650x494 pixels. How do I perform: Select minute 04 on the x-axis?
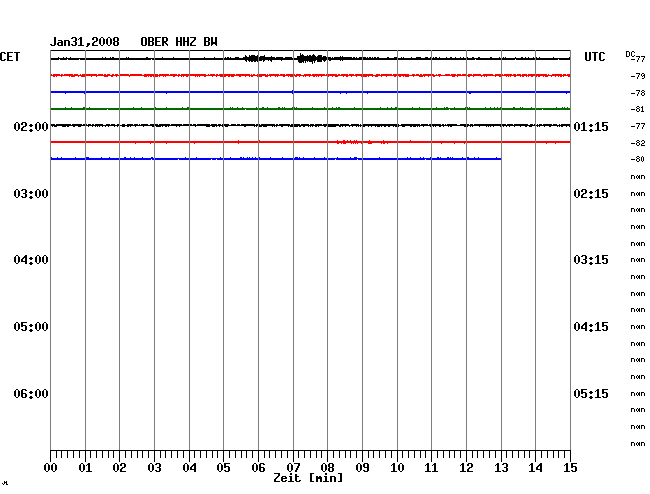pos(189,468)
